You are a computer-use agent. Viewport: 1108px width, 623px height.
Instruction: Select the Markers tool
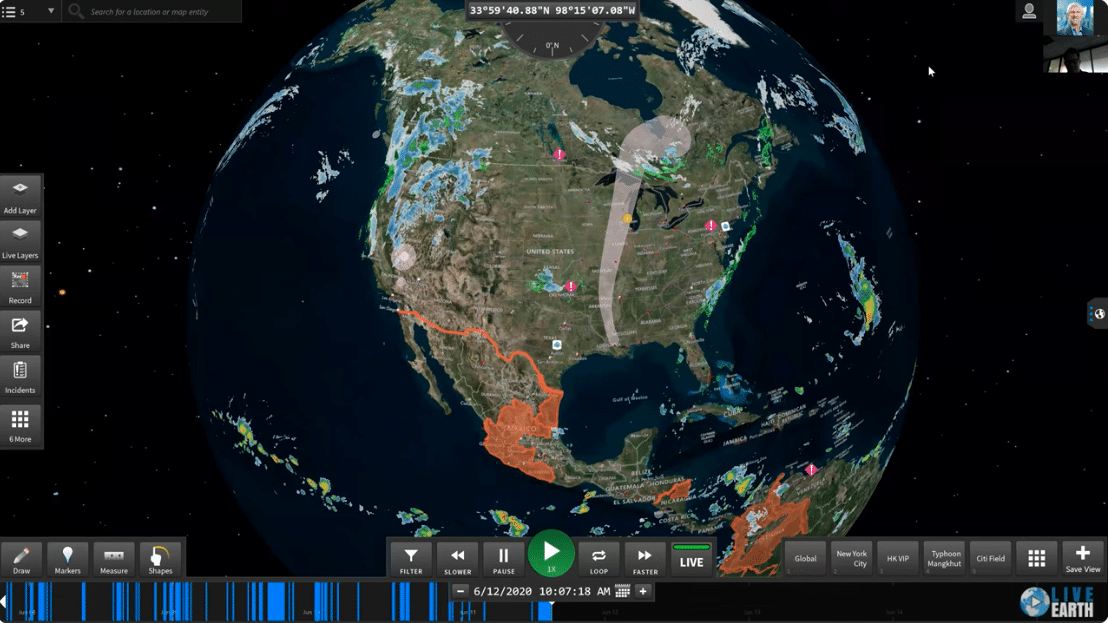pos(68,559)
